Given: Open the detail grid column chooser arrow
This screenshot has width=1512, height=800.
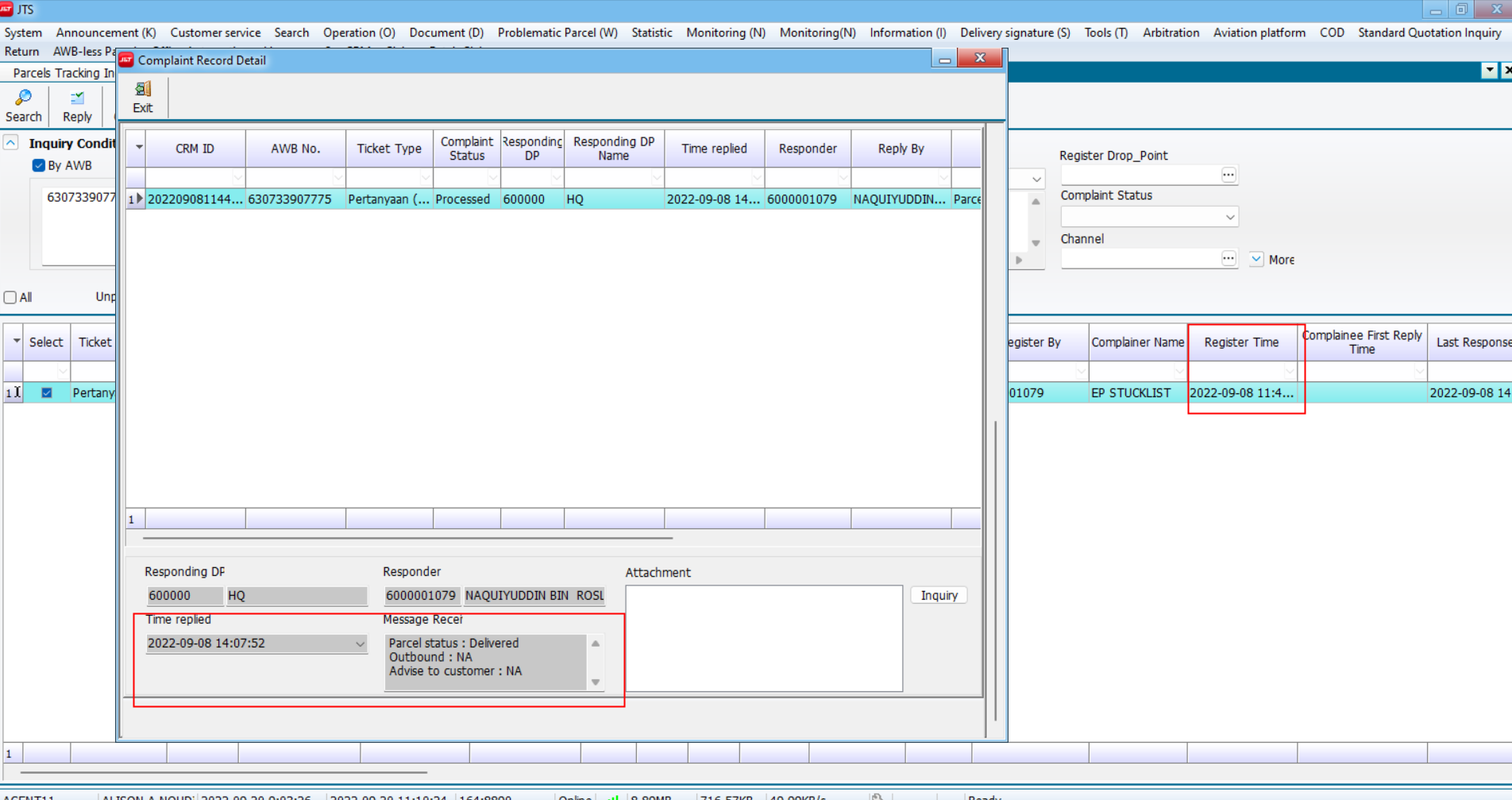Looking at the screenshot, I should 139,148.
